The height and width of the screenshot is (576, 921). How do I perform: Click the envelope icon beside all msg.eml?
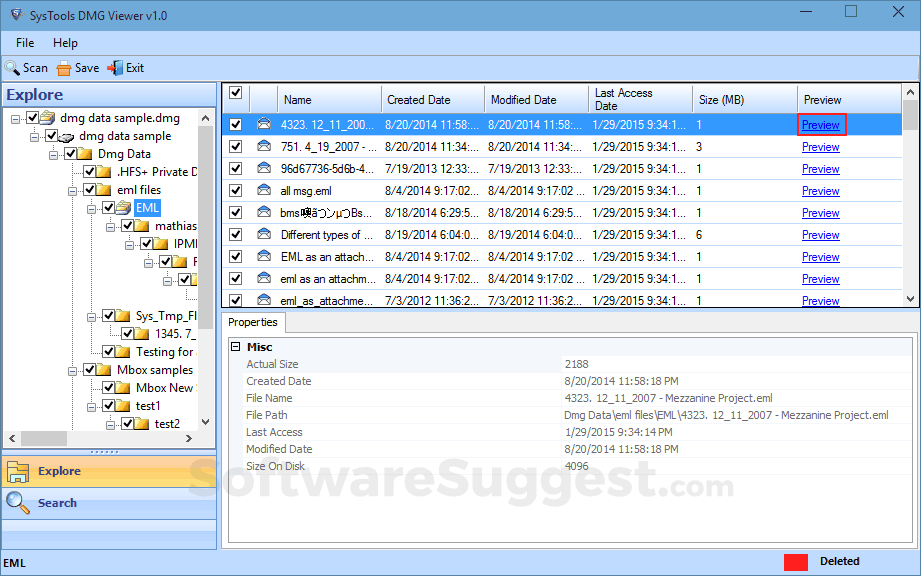pos(262,190)
